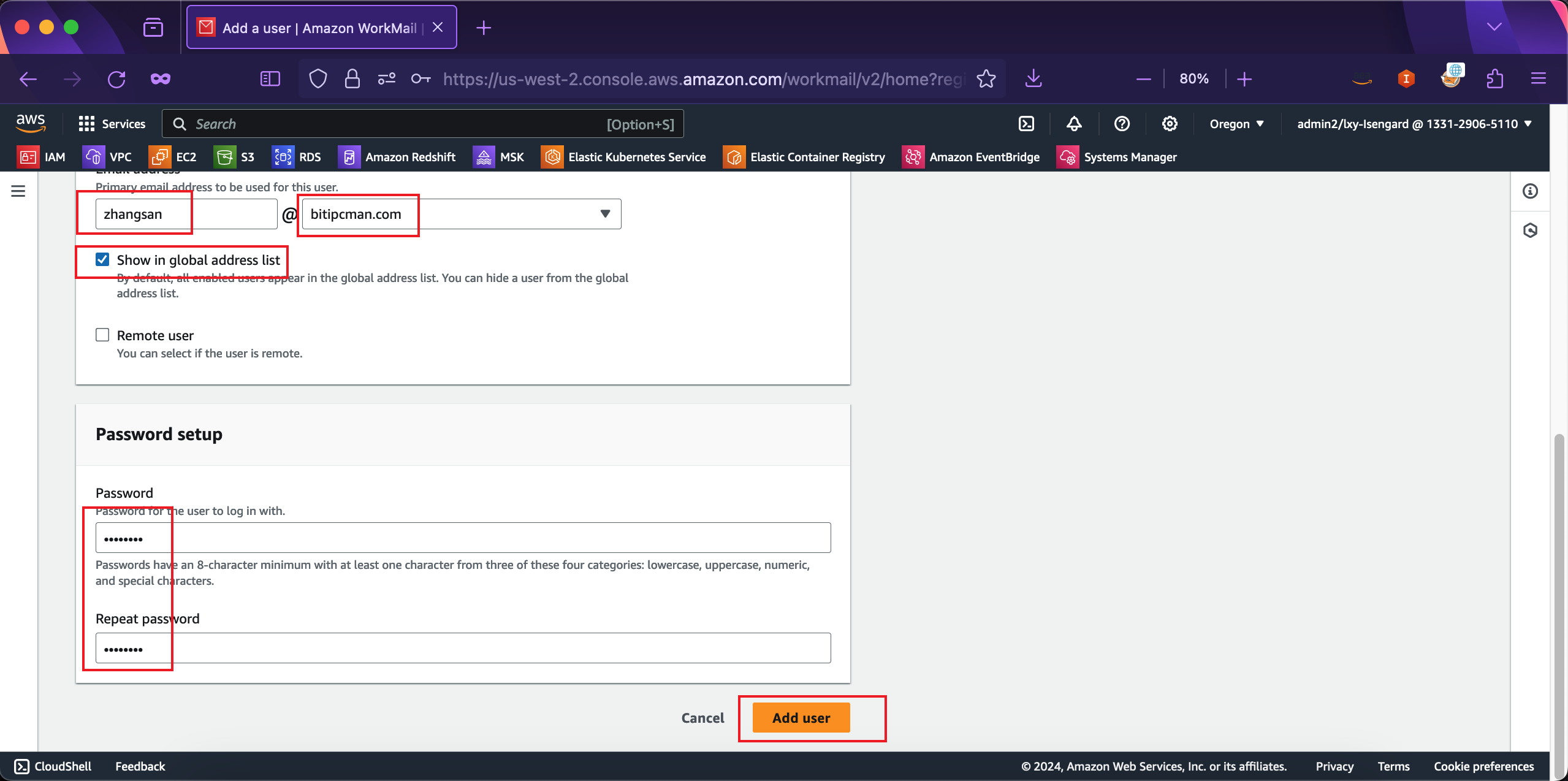Screen dimensions: 1568x781
Task: Open the MSK favorite shortcut
Action: click(498, 157)
